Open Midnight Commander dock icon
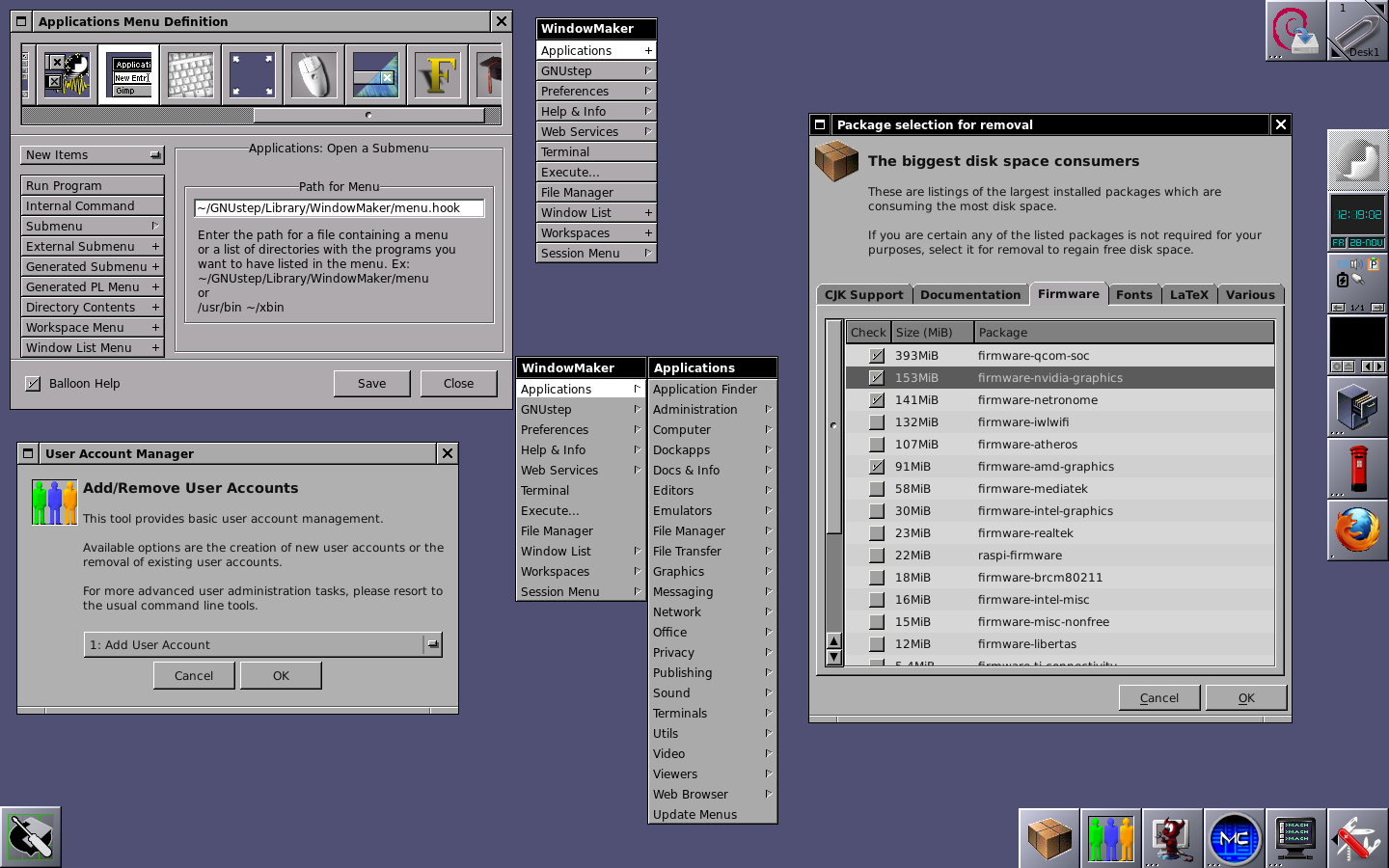 (x=1234, y=838)
